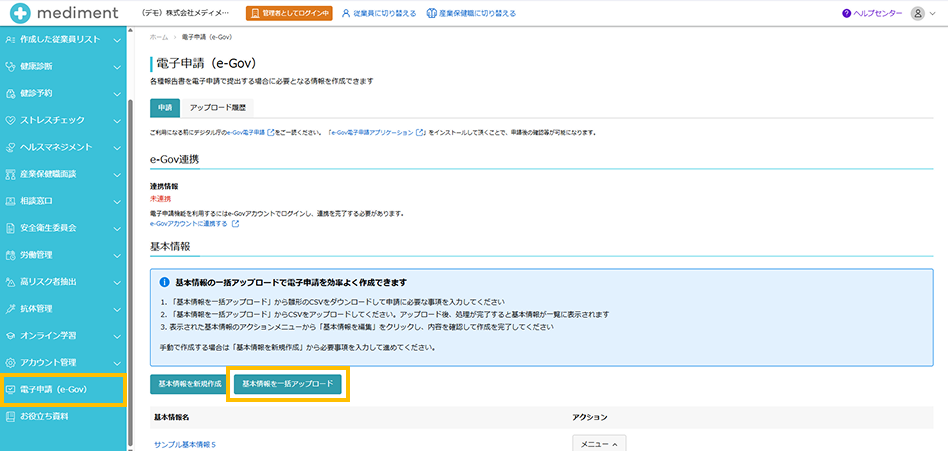Click the 安全衛生委員会 document icon
The image size is (948, 451).
pos(10,228)
